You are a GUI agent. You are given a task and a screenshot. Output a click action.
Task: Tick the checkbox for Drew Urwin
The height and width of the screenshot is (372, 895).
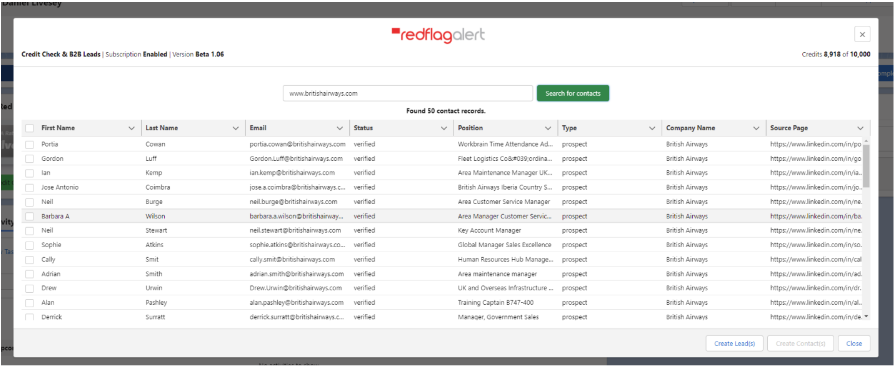tap(30, 288)
